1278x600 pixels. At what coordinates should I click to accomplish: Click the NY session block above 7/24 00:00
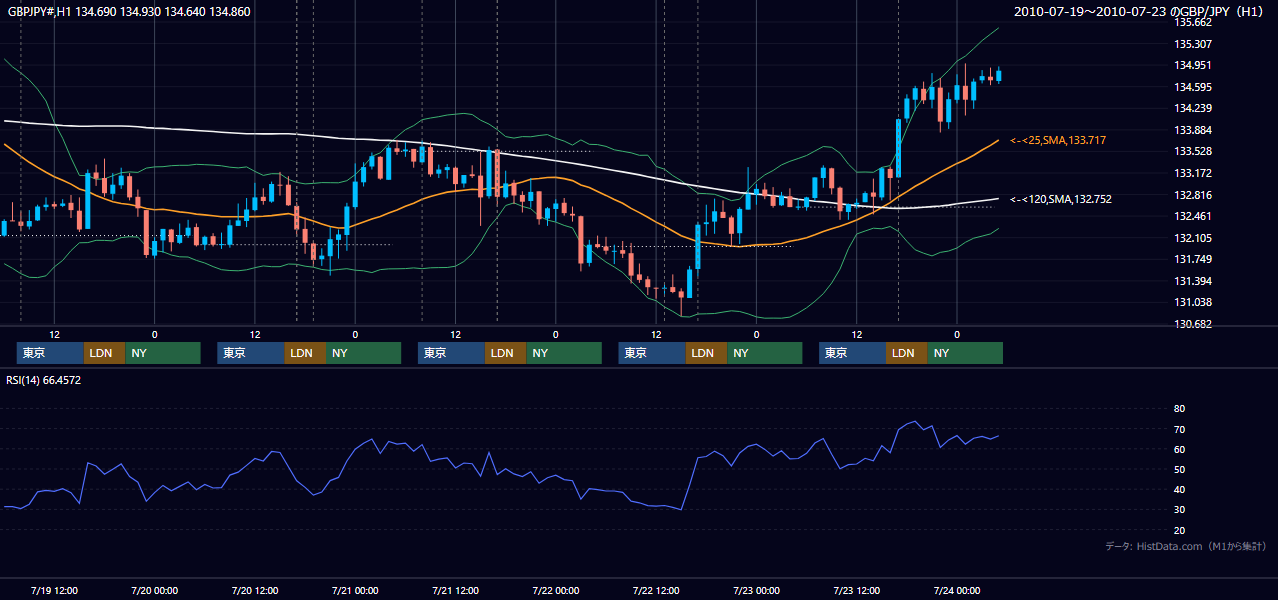pos(965,353)
